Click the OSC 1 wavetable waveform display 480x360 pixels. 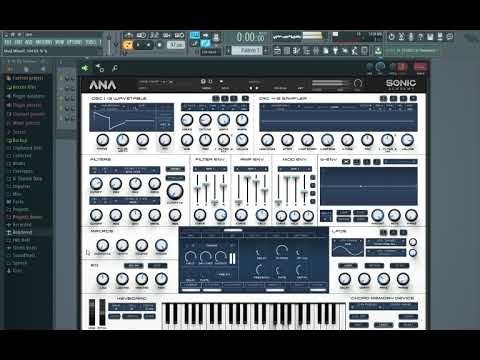[132, 117]
